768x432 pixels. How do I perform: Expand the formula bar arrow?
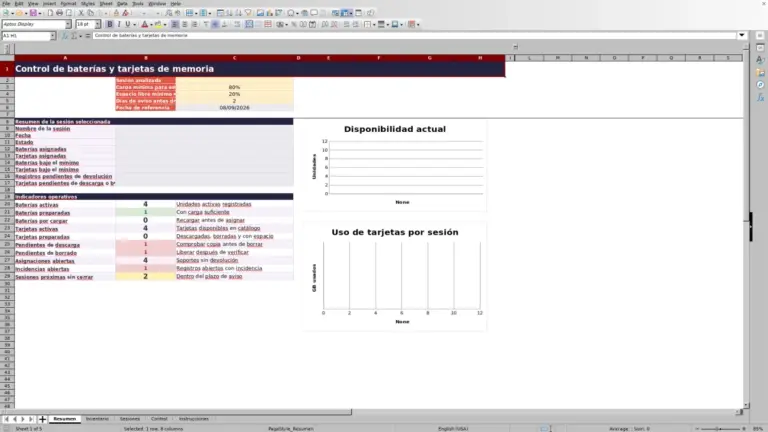pyautogui.click(x=742, y=35)
